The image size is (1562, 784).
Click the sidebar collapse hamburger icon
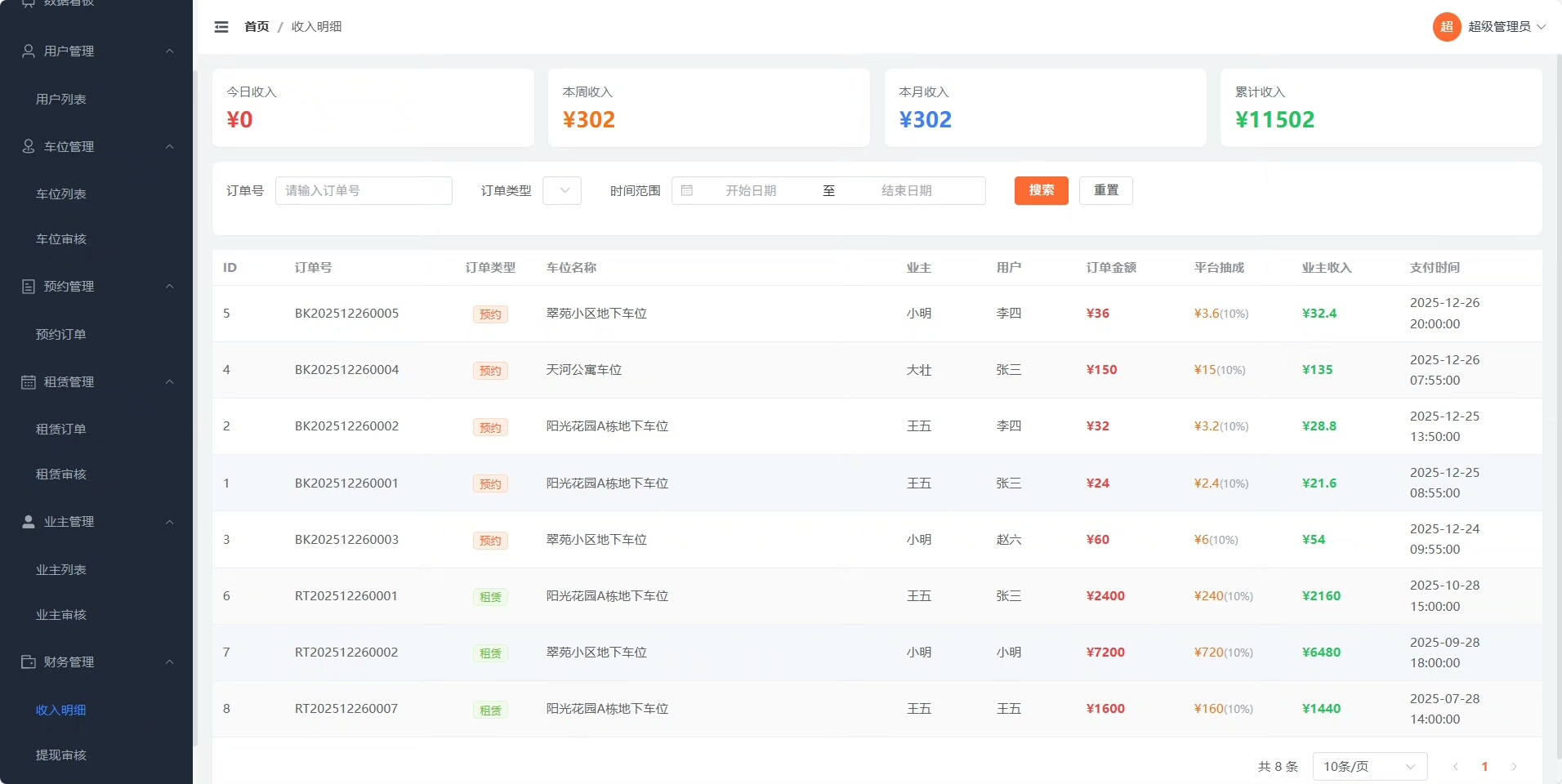(x=221, y=27)
